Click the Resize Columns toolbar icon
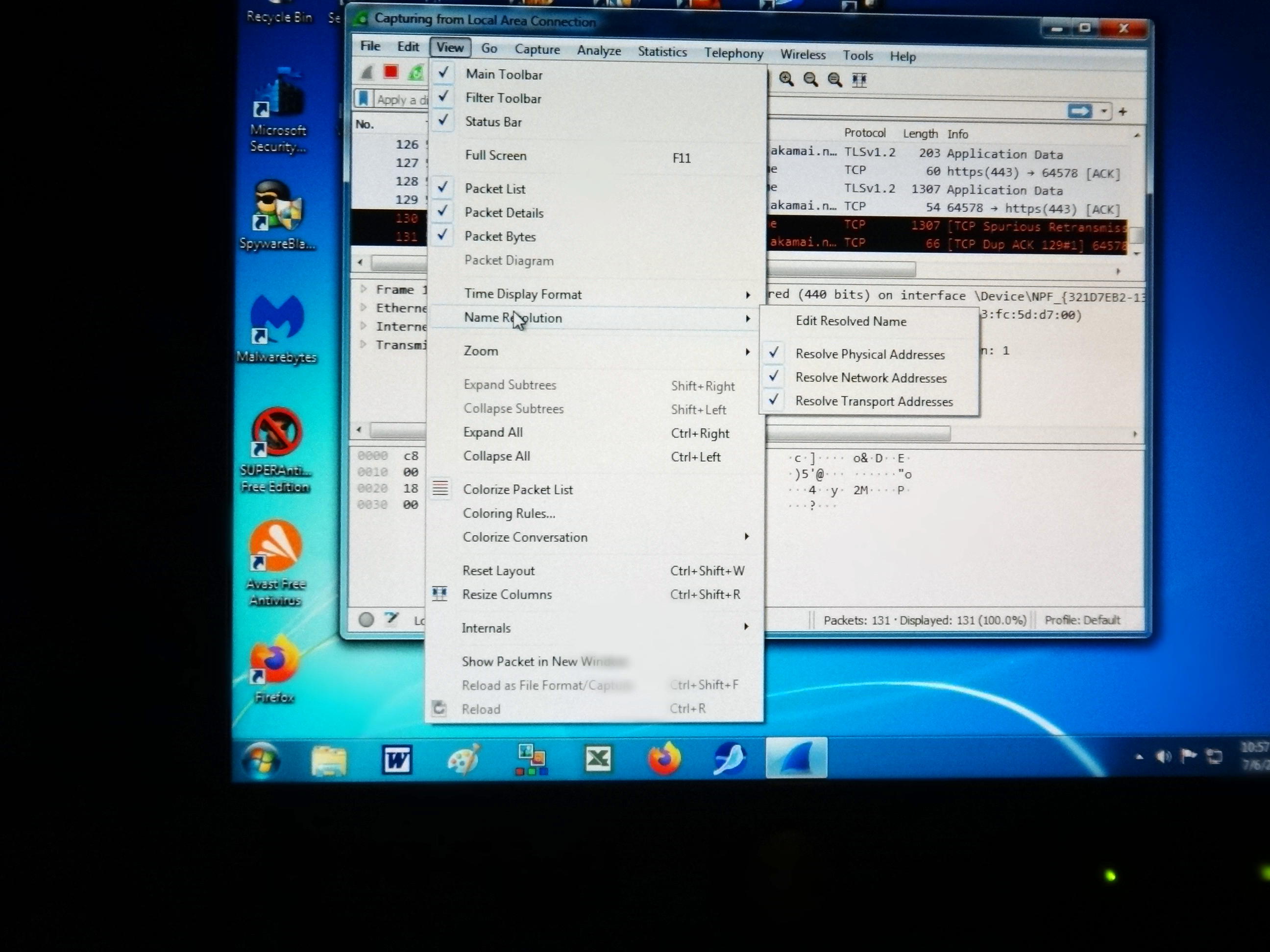This screenshot has height=952, width=1270. [x=859, y=80]
